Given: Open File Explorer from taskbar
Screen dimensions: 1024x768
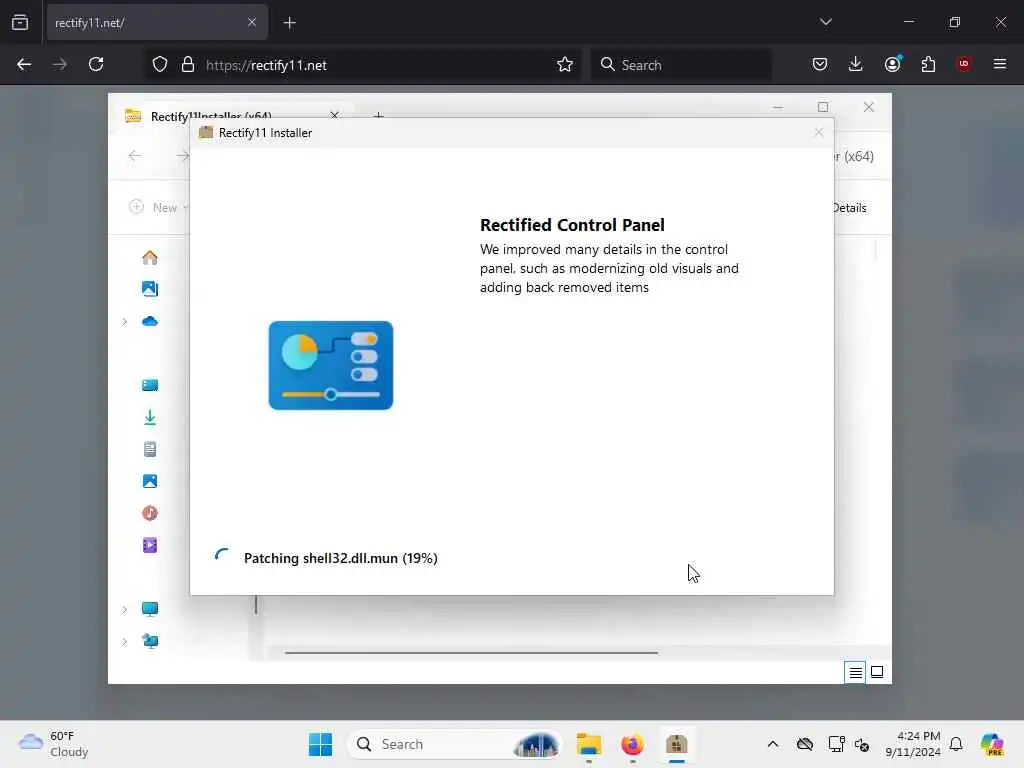Looking at the screenshot, I should click(x=588, y=744).
